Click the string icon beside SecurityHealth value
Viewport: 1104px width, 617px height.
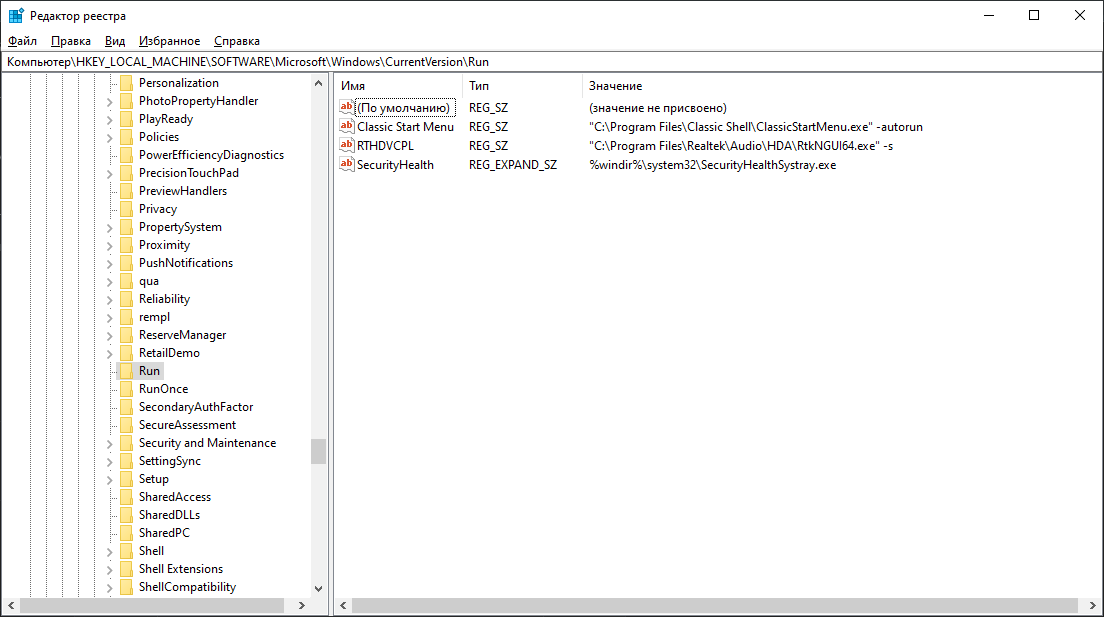pos(346,164)
